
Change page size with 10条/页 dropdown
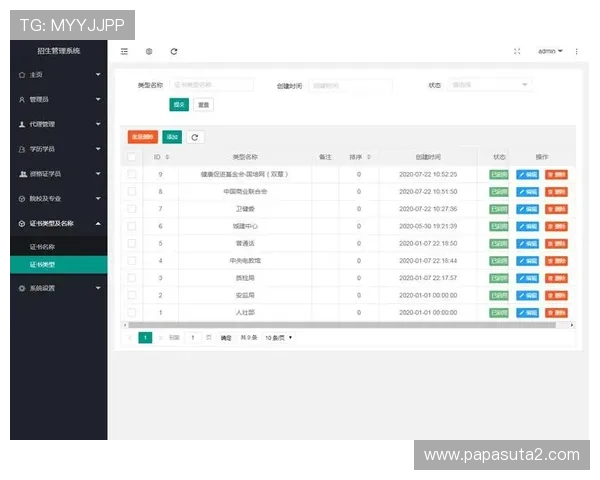tap(280, 338)
